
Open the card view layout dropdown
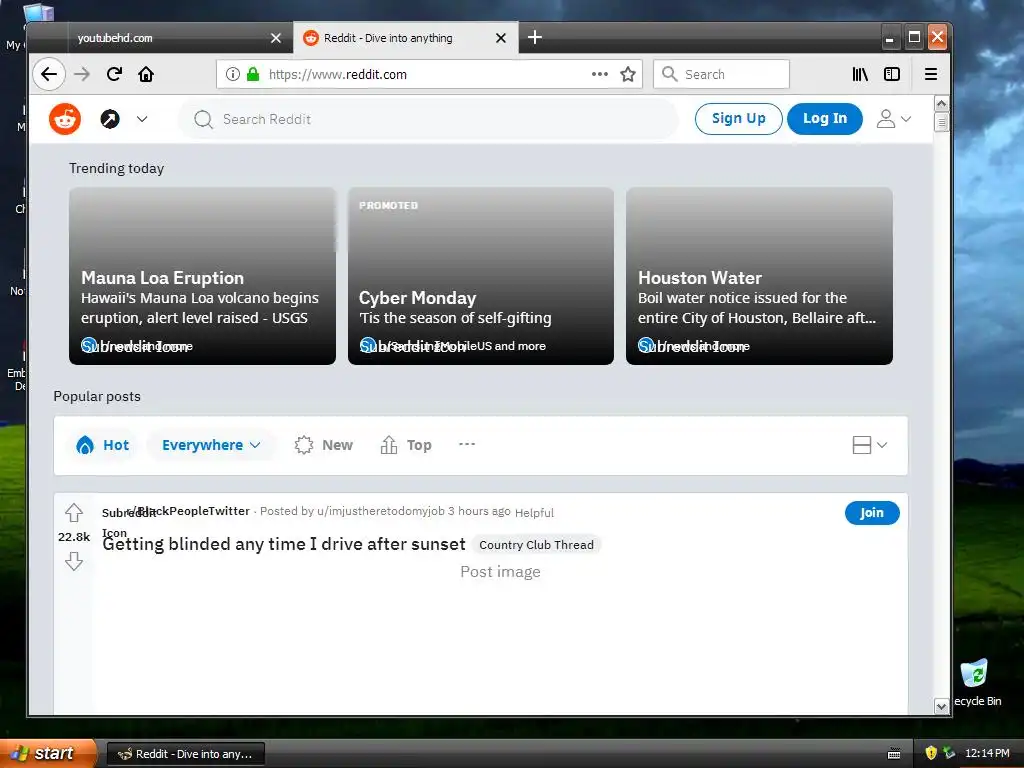[x=870, y=445]
